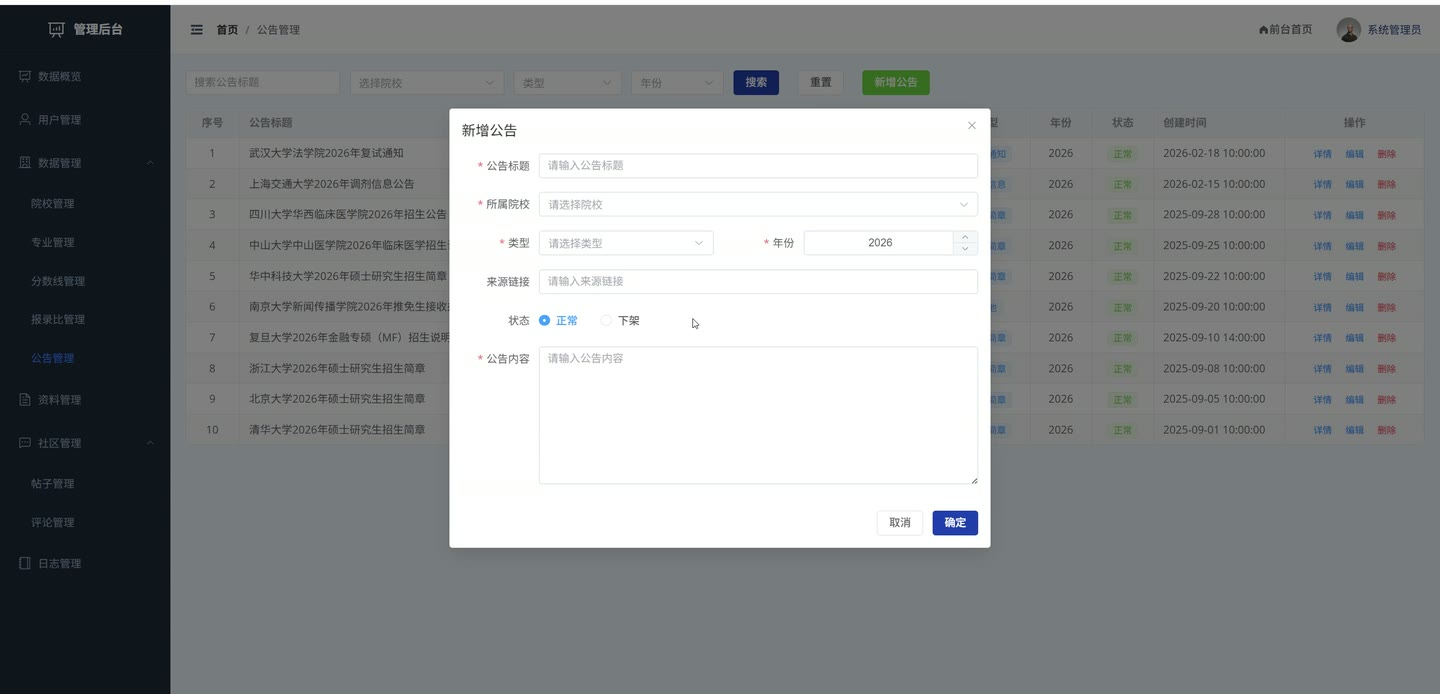Click the 创建时间 column header
Viewport: 1440px width, 694px height.
[1184, 122]
